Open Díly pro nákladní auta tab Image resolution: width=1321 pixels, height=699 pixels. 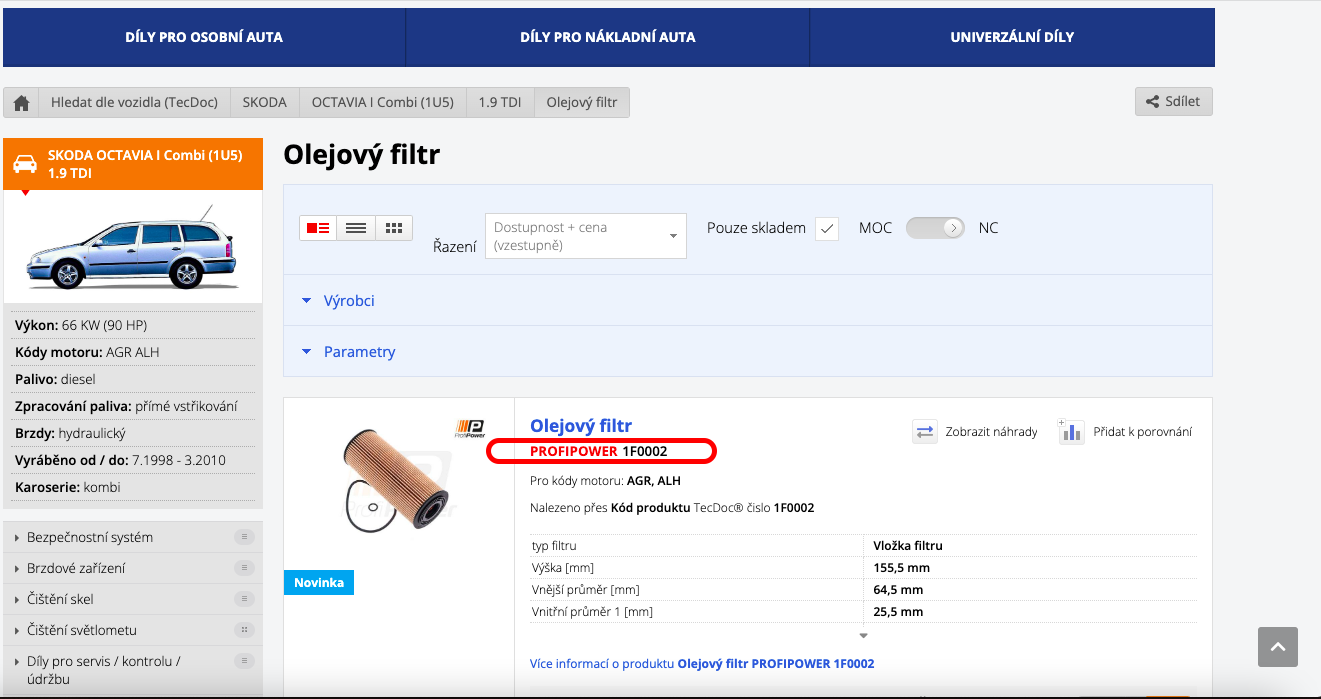[608, 37]
